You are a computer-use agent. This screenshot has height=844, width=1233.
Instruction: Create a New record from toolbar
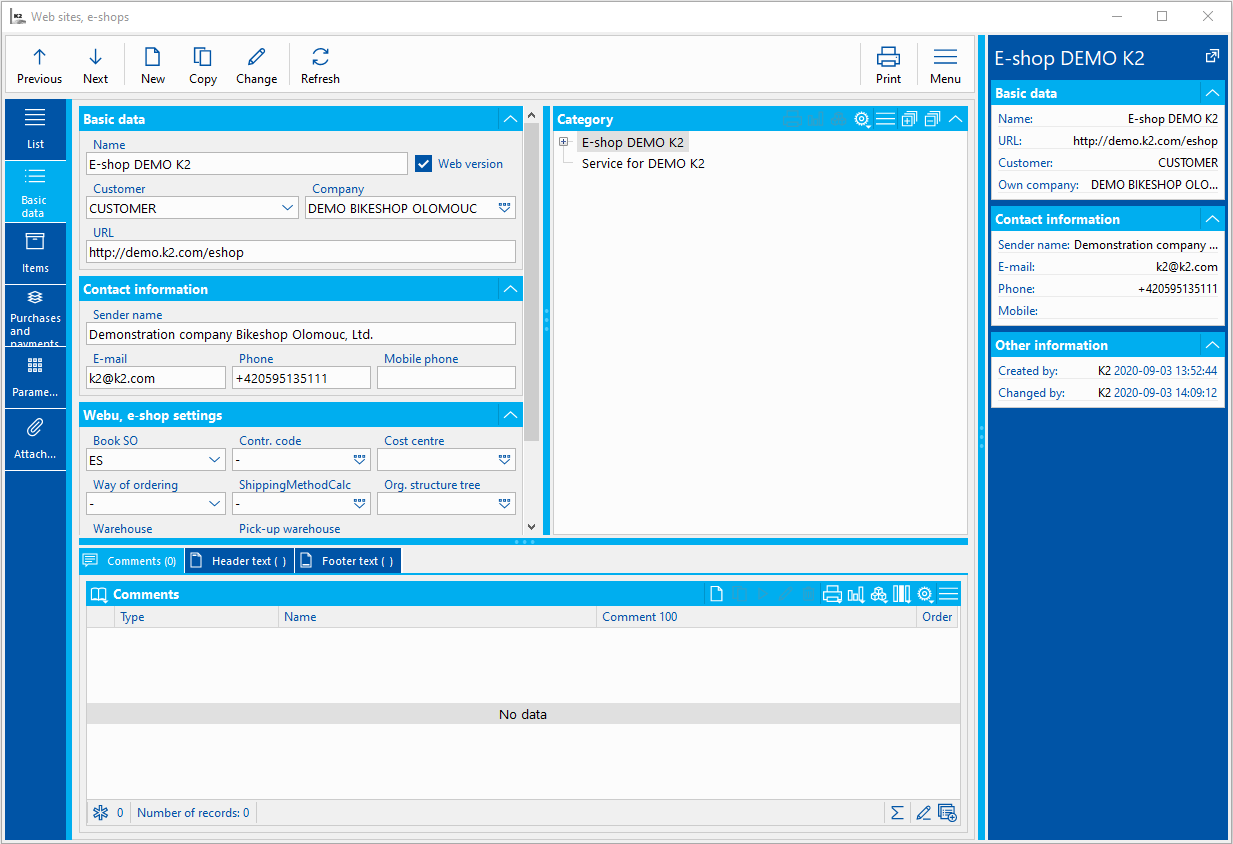[153, 65]
